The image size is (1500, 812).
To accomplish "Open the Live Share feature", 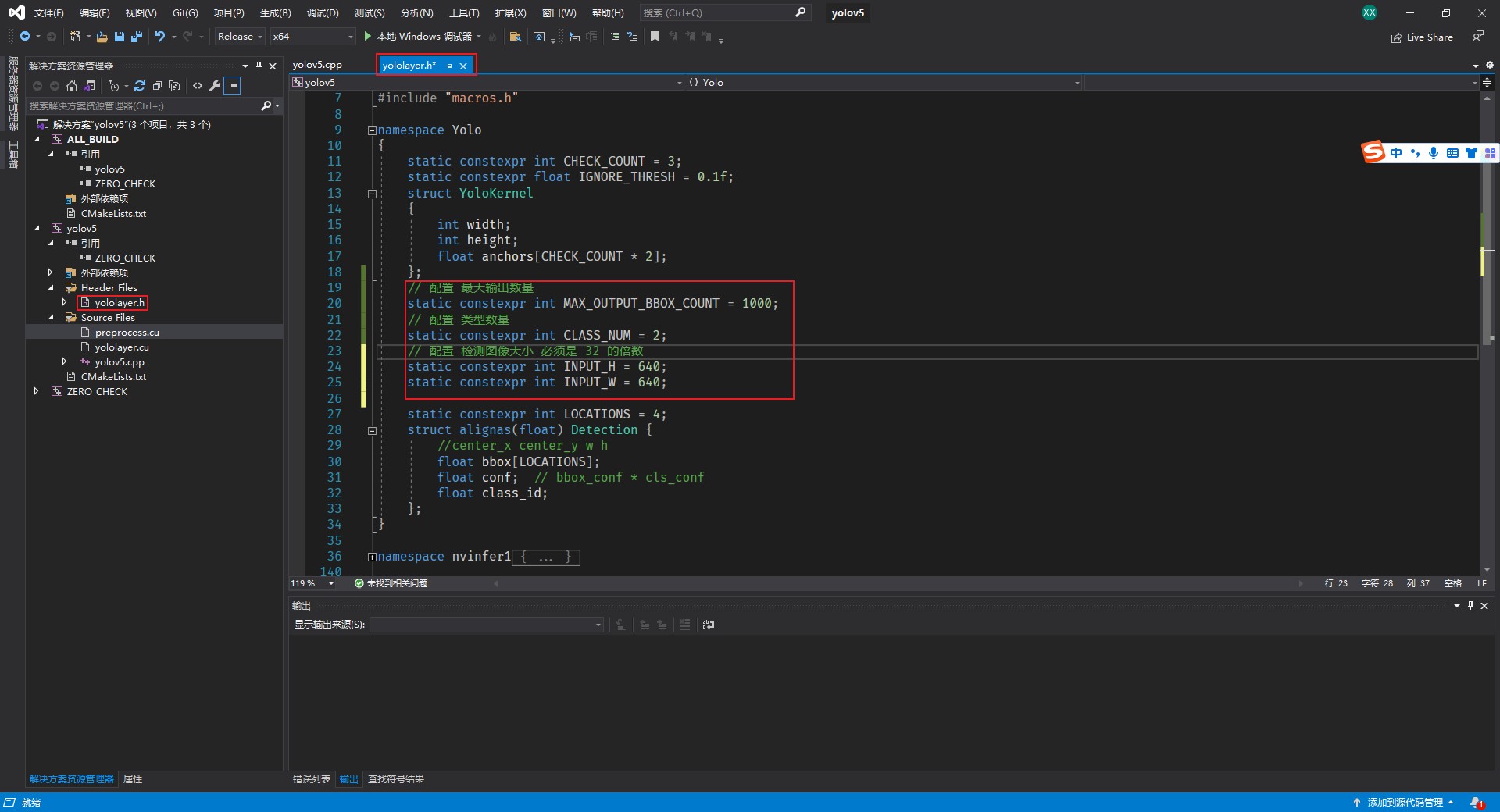I will pyautogui.click(x=1422, y=37).
